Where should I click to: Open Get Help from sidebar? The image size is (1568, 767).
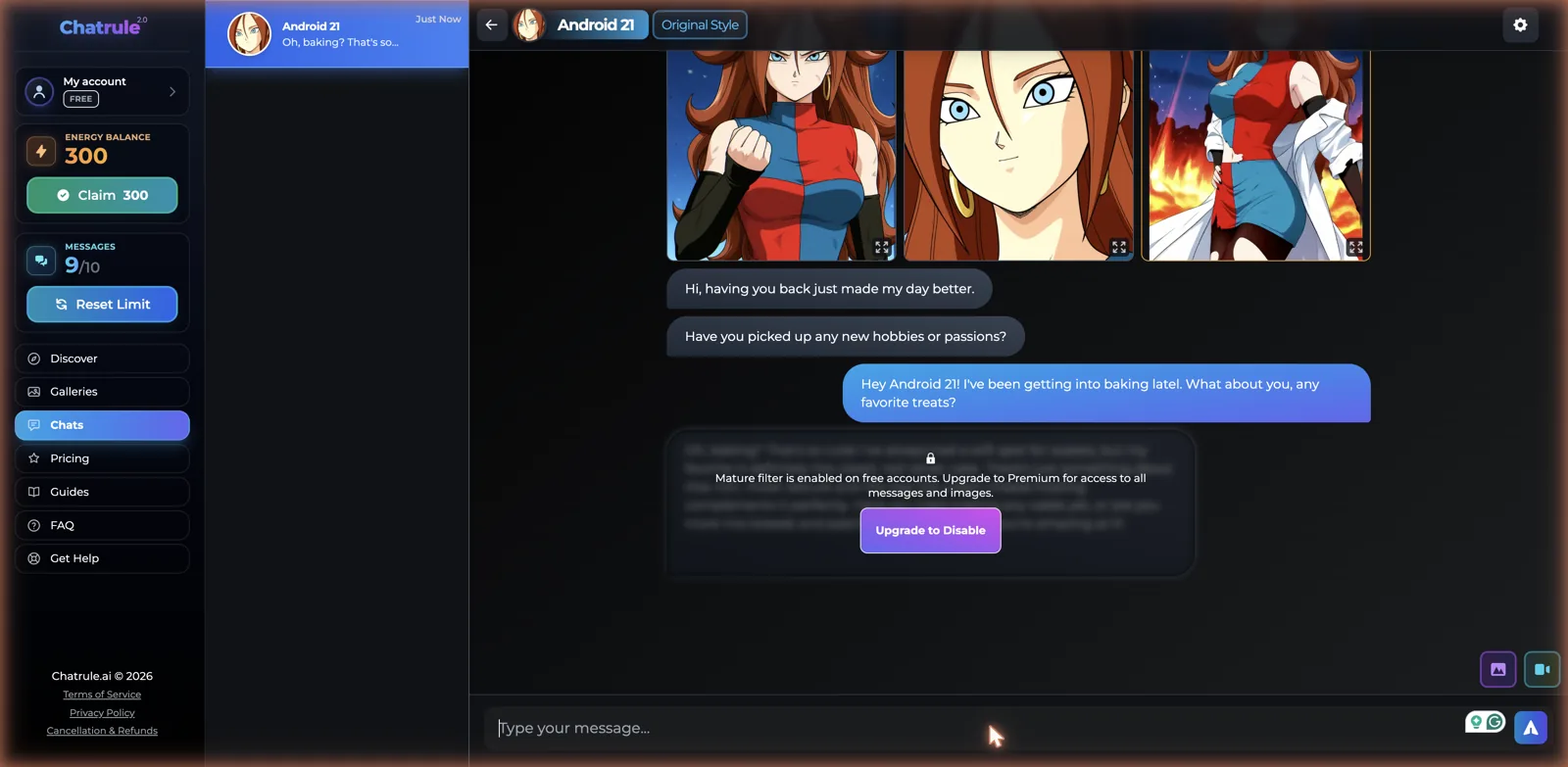coord(102,558)
